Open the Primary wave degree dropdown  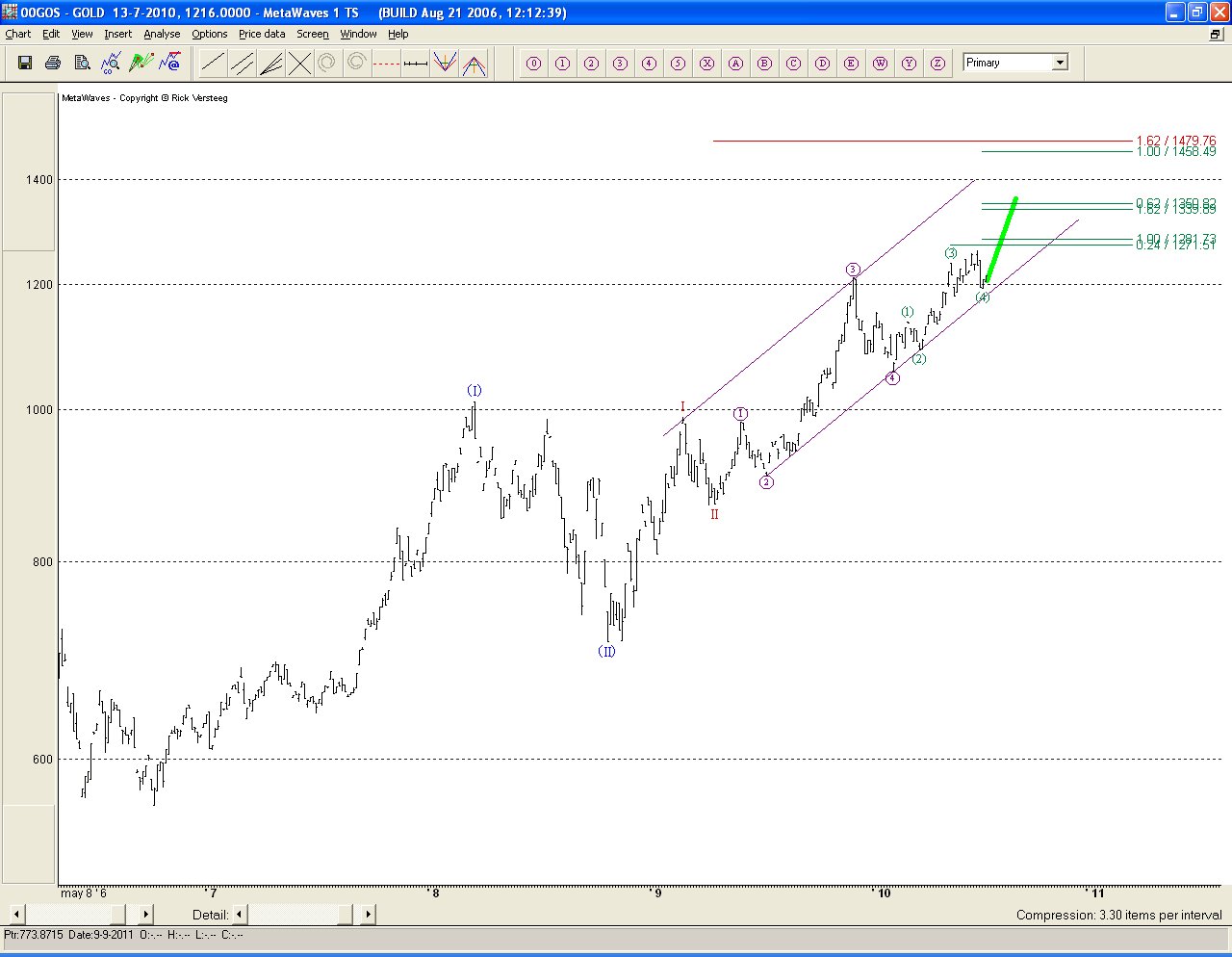(x=1060, y=63)
